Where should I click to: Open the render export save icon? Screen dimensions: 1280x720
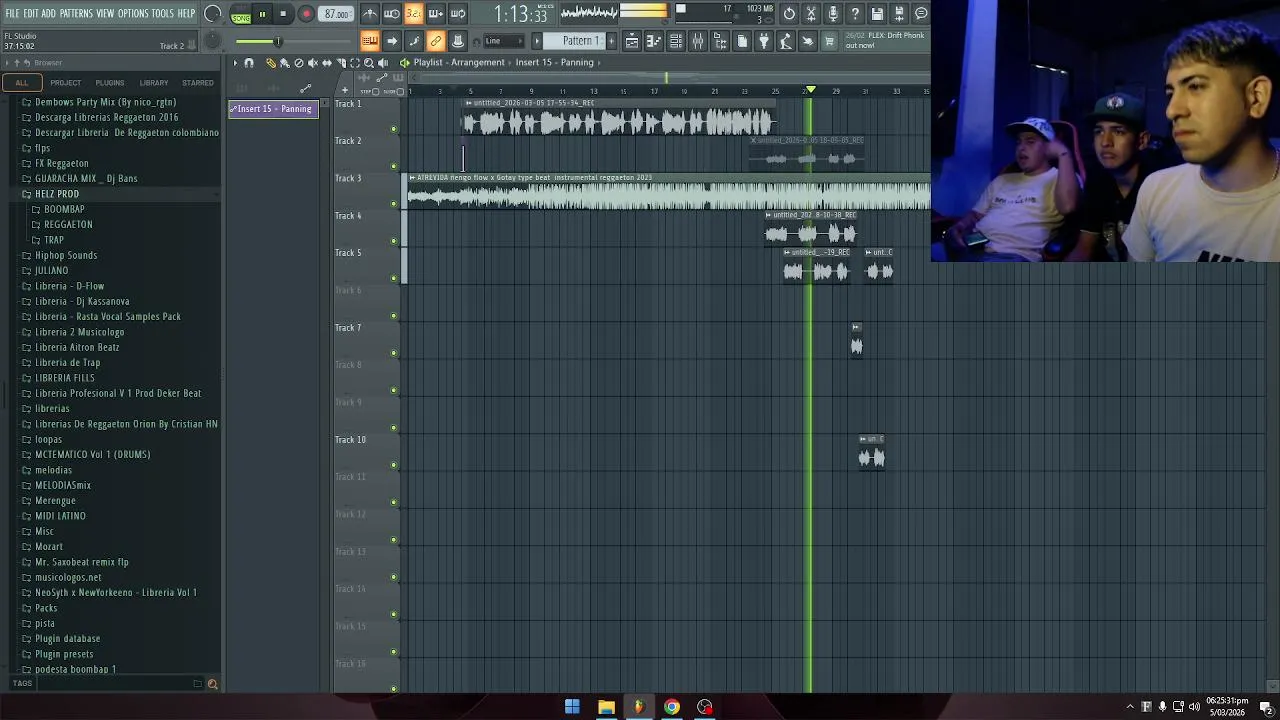pyautogui.click(x=899, y=14)
